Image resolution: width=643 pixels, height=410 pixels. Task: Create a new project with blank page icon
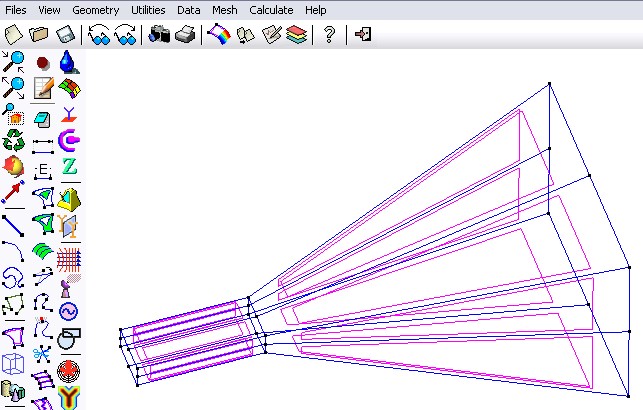[x=14, y=34]
